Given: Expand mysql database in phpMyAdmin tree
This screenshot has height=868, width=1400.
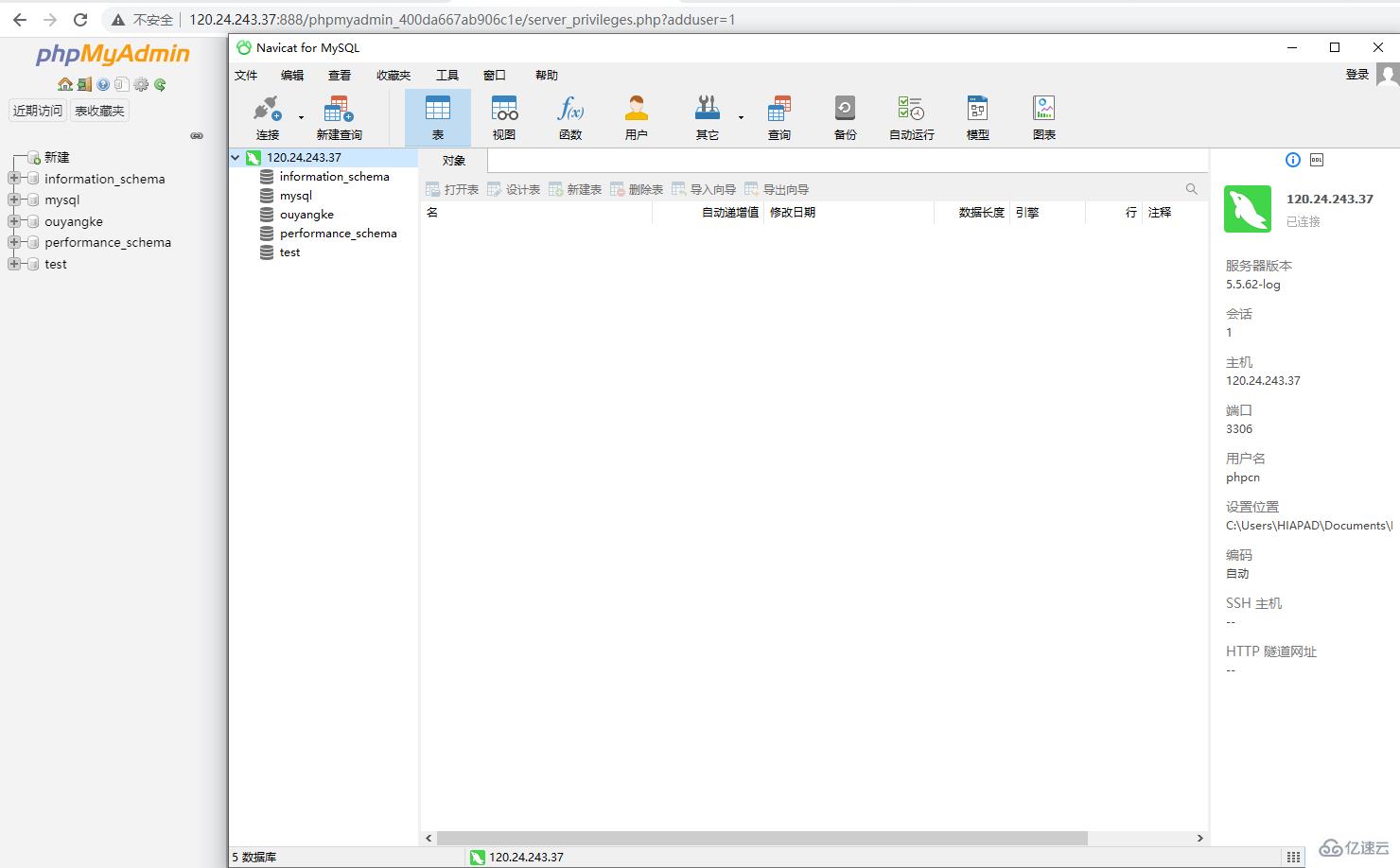Looking at the screenshot, I should point(14,200).
